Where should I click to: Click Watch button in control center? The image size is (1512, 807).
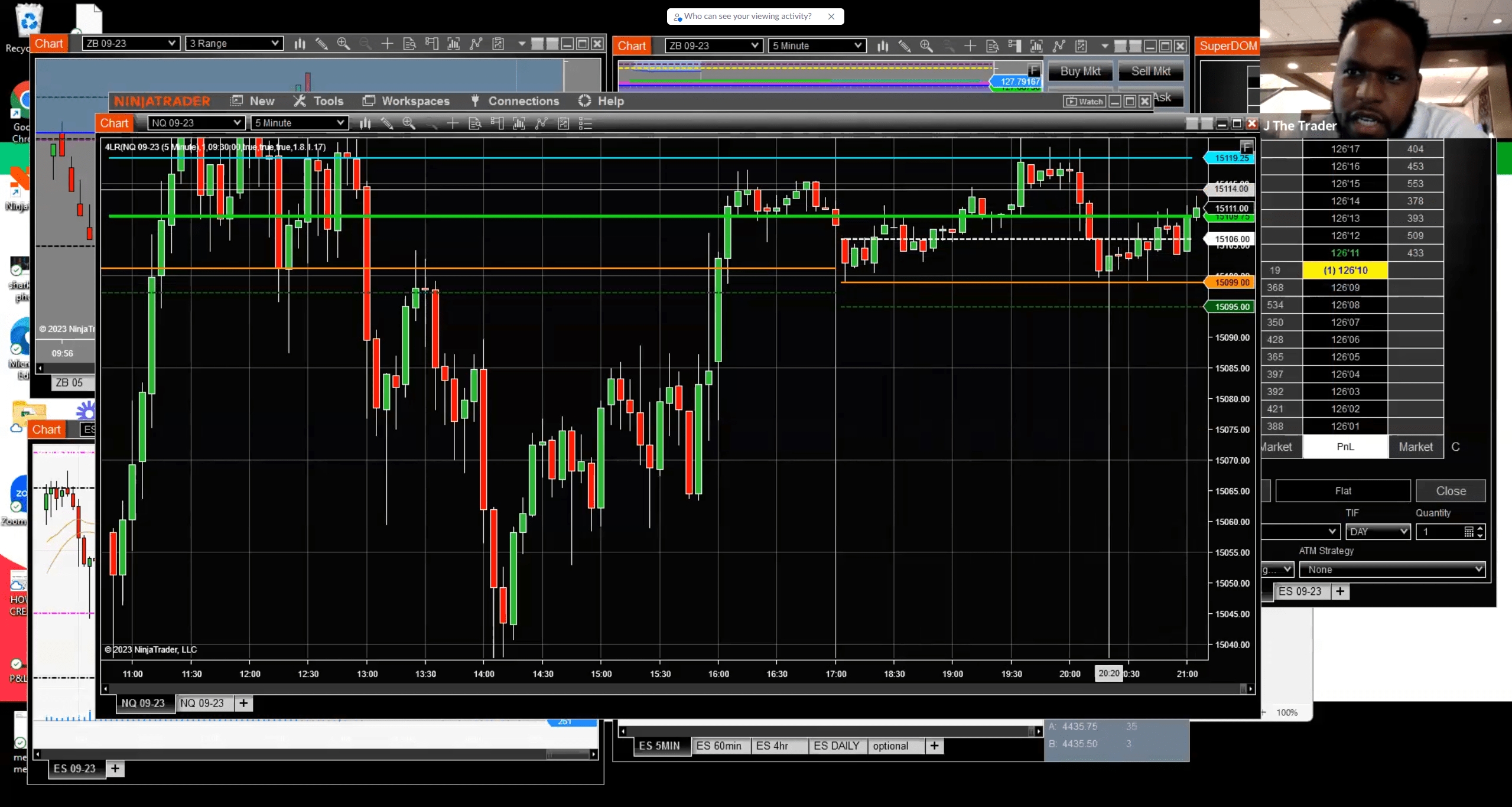click(1085, 101)
